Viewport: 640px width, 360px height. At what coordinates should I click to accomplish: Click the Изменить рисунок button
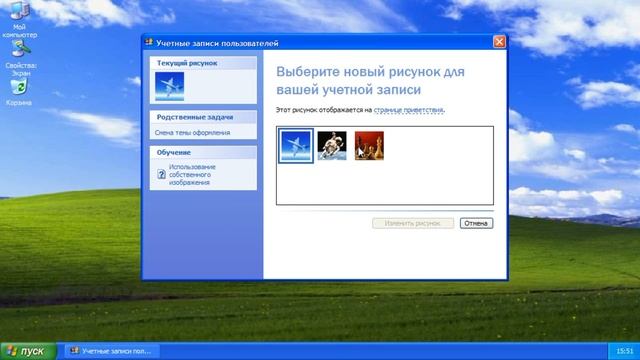pyautogui.click(x=413, y=223)
